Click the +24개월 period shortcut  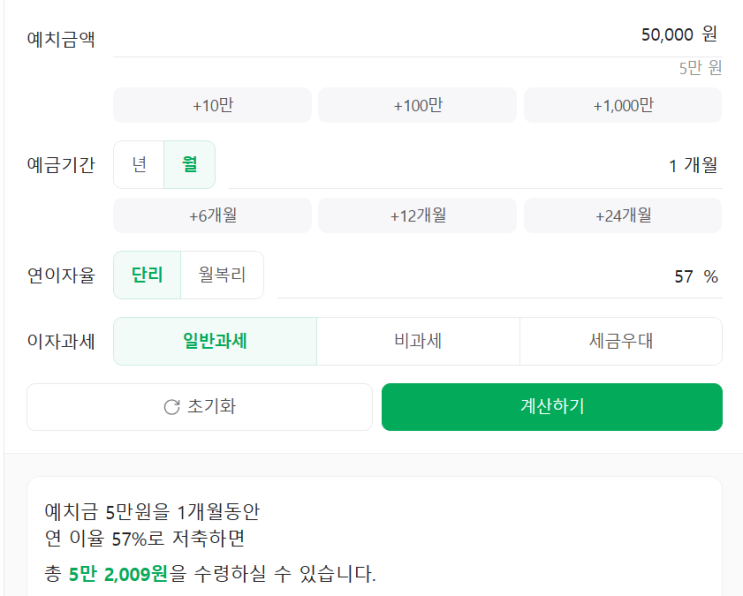(x=622, y=215)
